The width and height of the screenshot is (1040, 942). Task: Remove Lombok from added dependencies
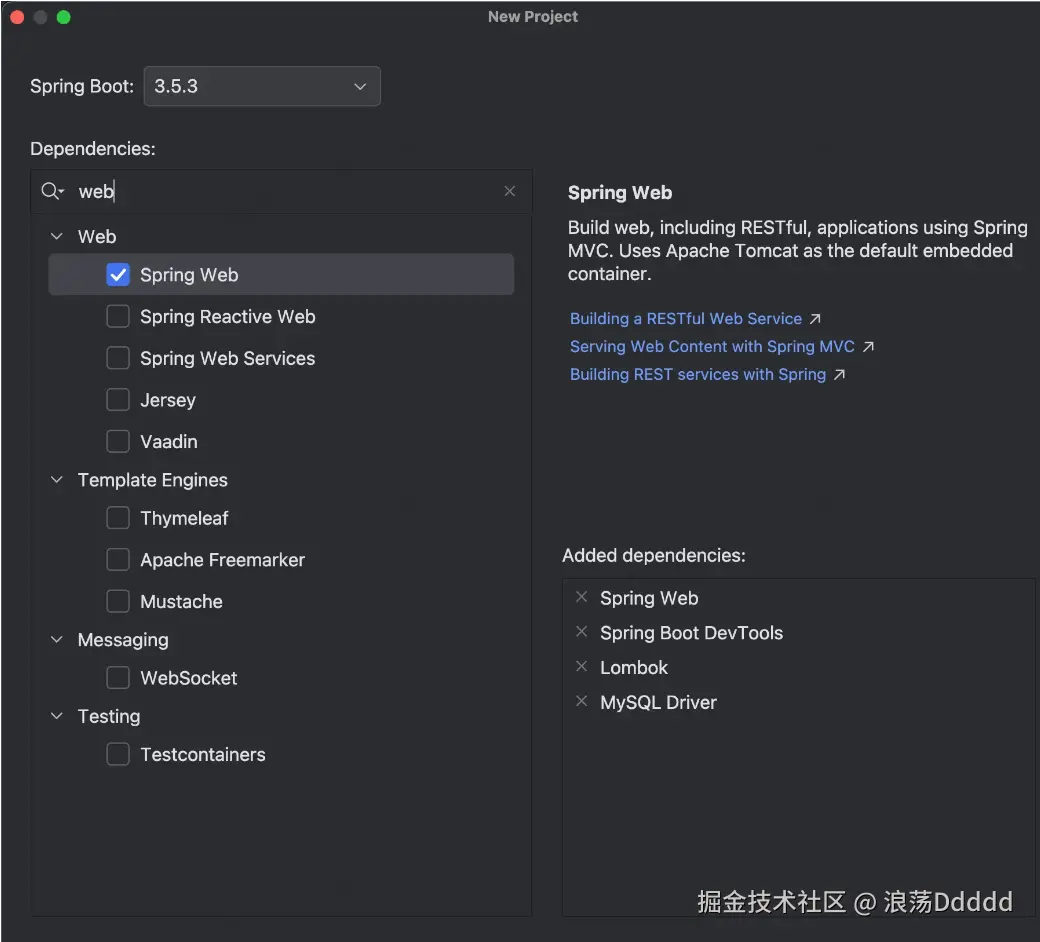(582, 667)
